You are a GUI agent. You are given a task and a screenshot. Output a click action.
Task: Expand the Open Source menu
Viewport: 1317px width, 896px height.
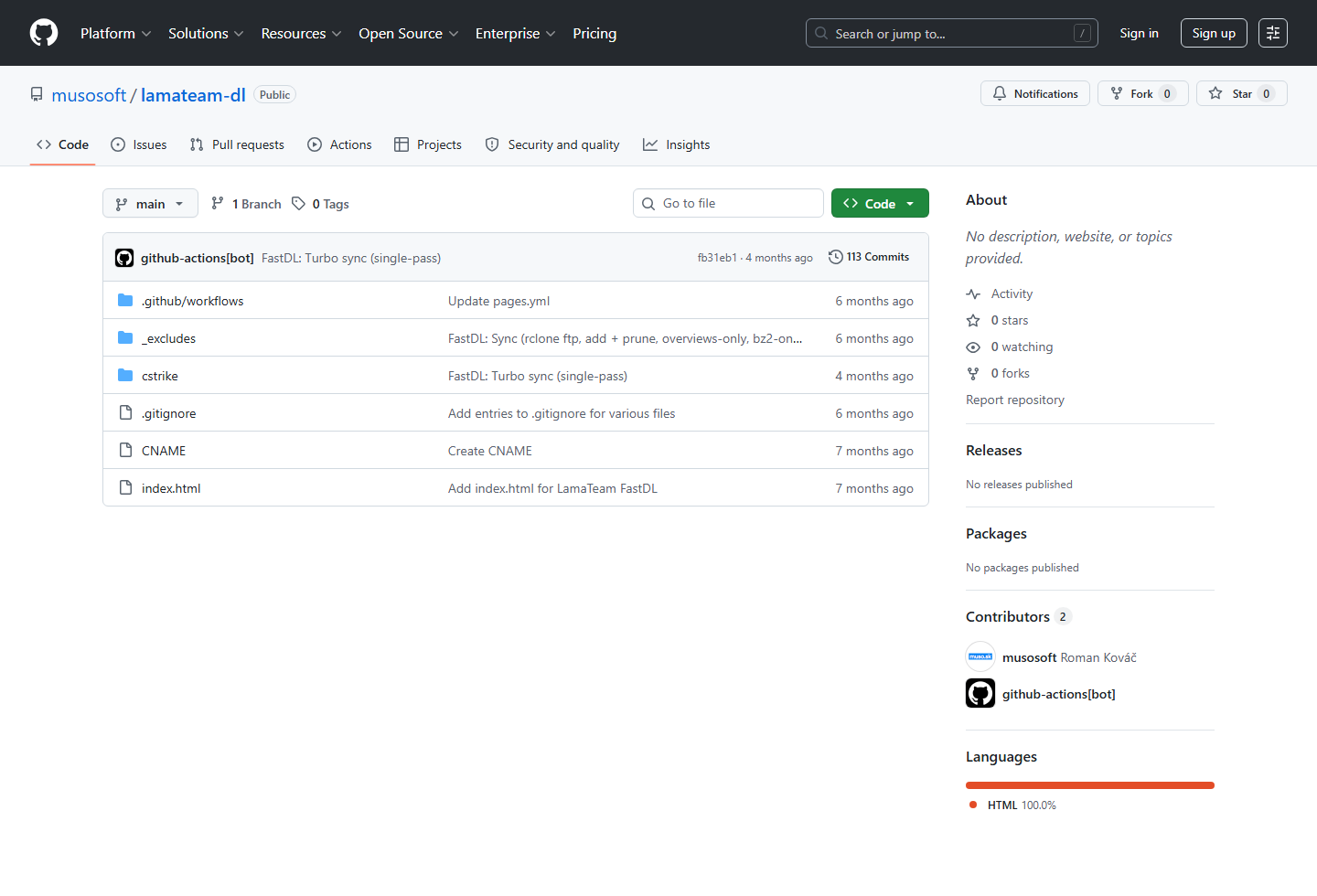point(408,33)
